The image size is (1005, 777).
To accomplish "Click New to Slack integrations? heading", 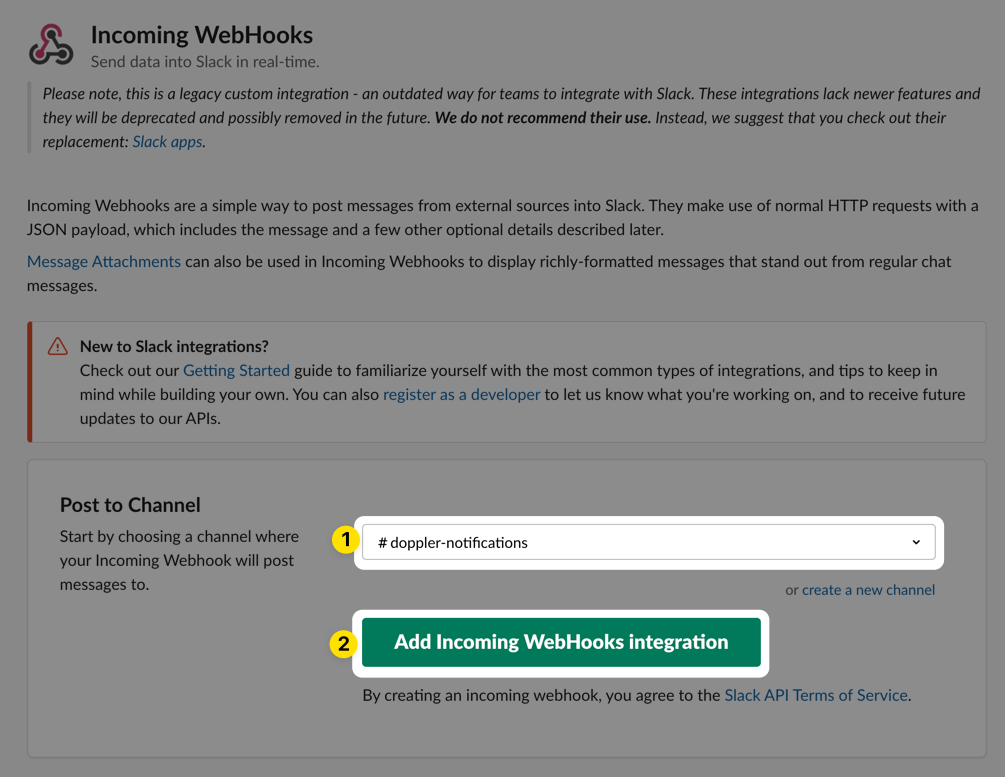I will pos(174,346).
